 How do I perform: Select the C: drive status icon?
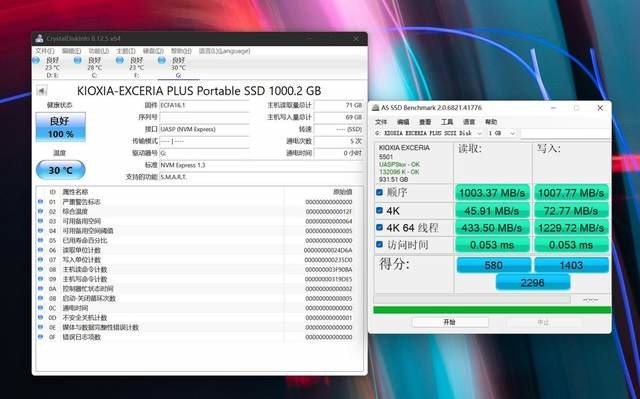coord(78,60)
